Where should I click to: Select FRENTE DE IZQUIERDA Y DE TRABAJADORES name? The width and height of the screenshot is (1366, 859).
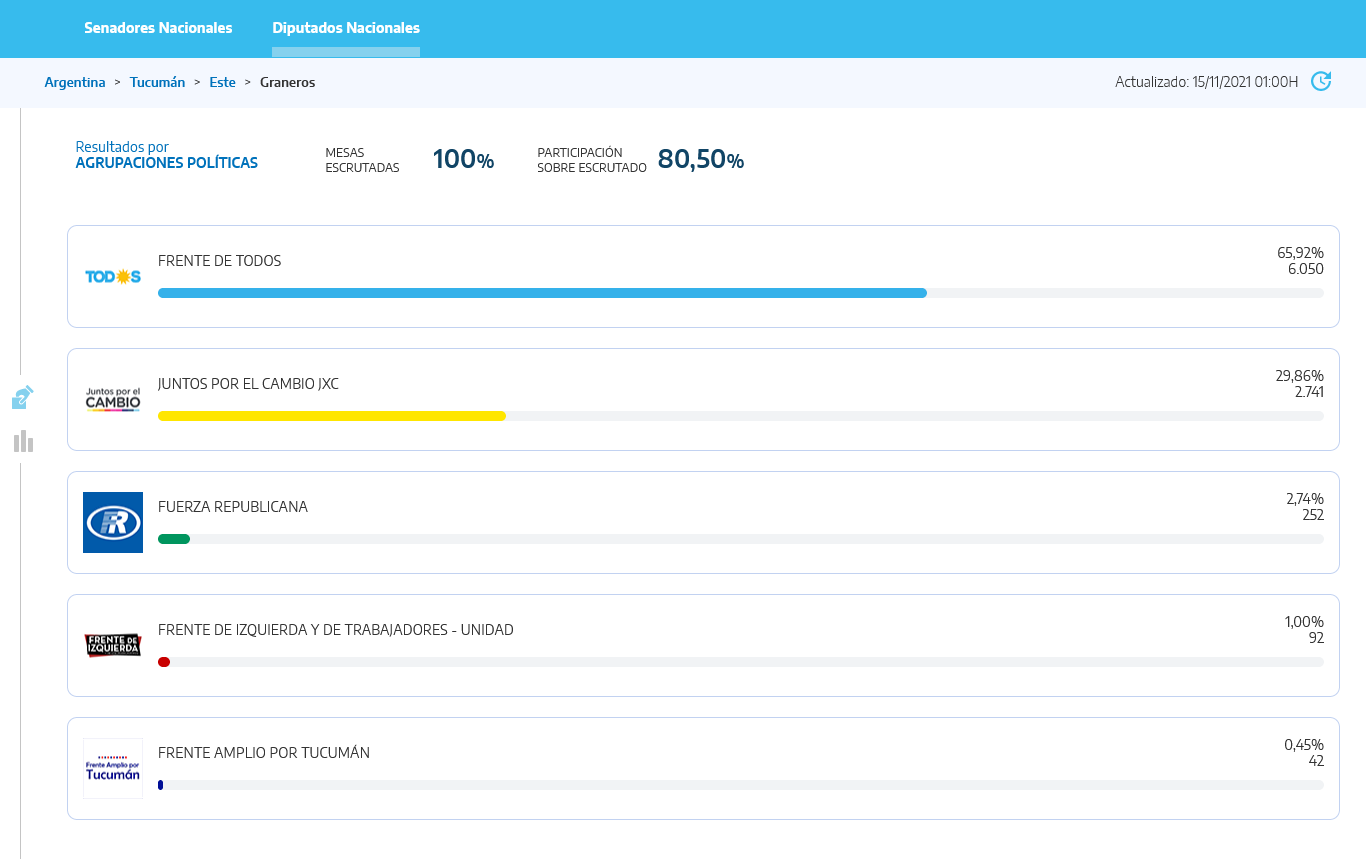(336, 630)
